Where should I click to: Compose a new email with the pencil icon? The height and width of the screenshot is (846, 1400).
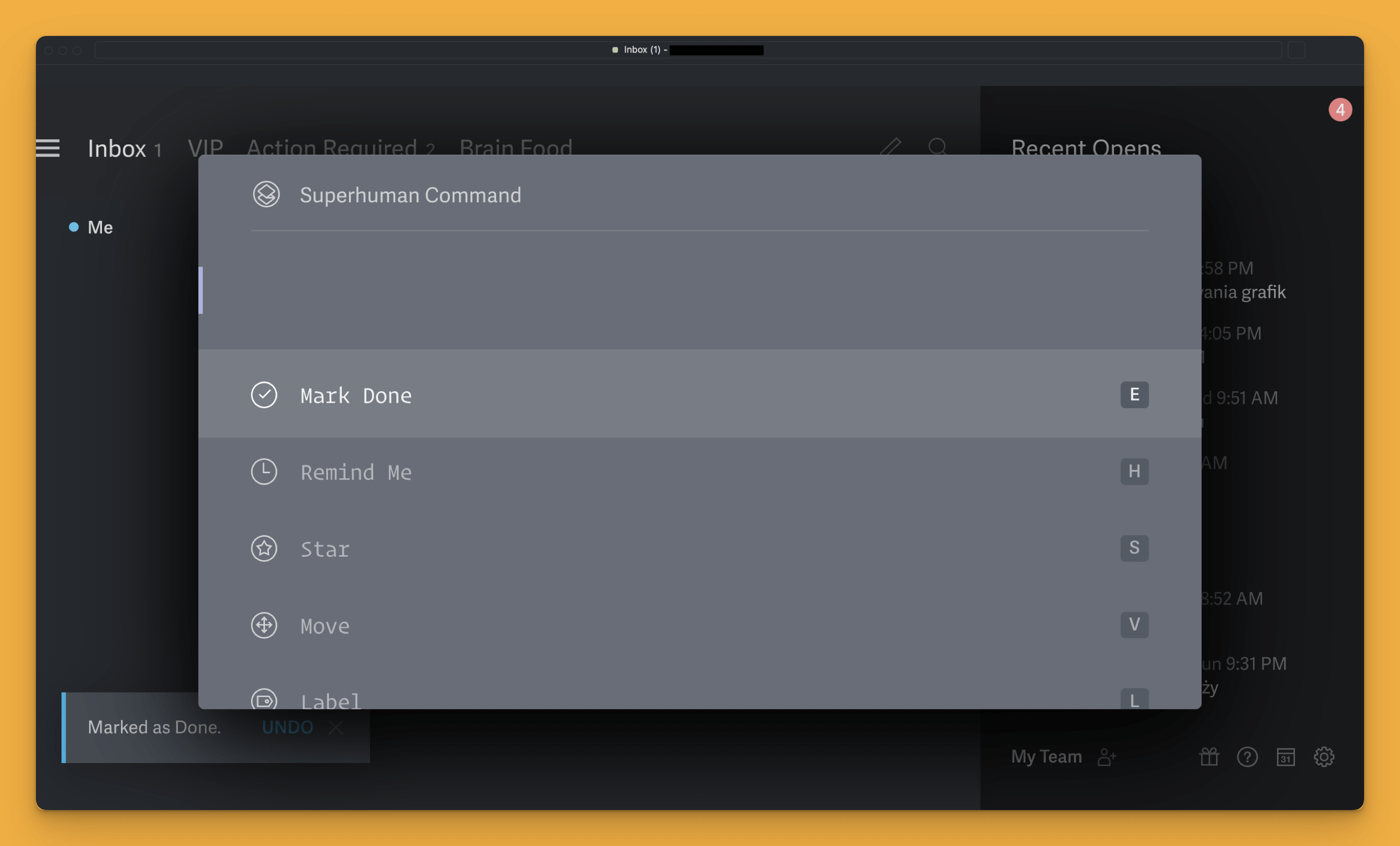pos(890,146)
